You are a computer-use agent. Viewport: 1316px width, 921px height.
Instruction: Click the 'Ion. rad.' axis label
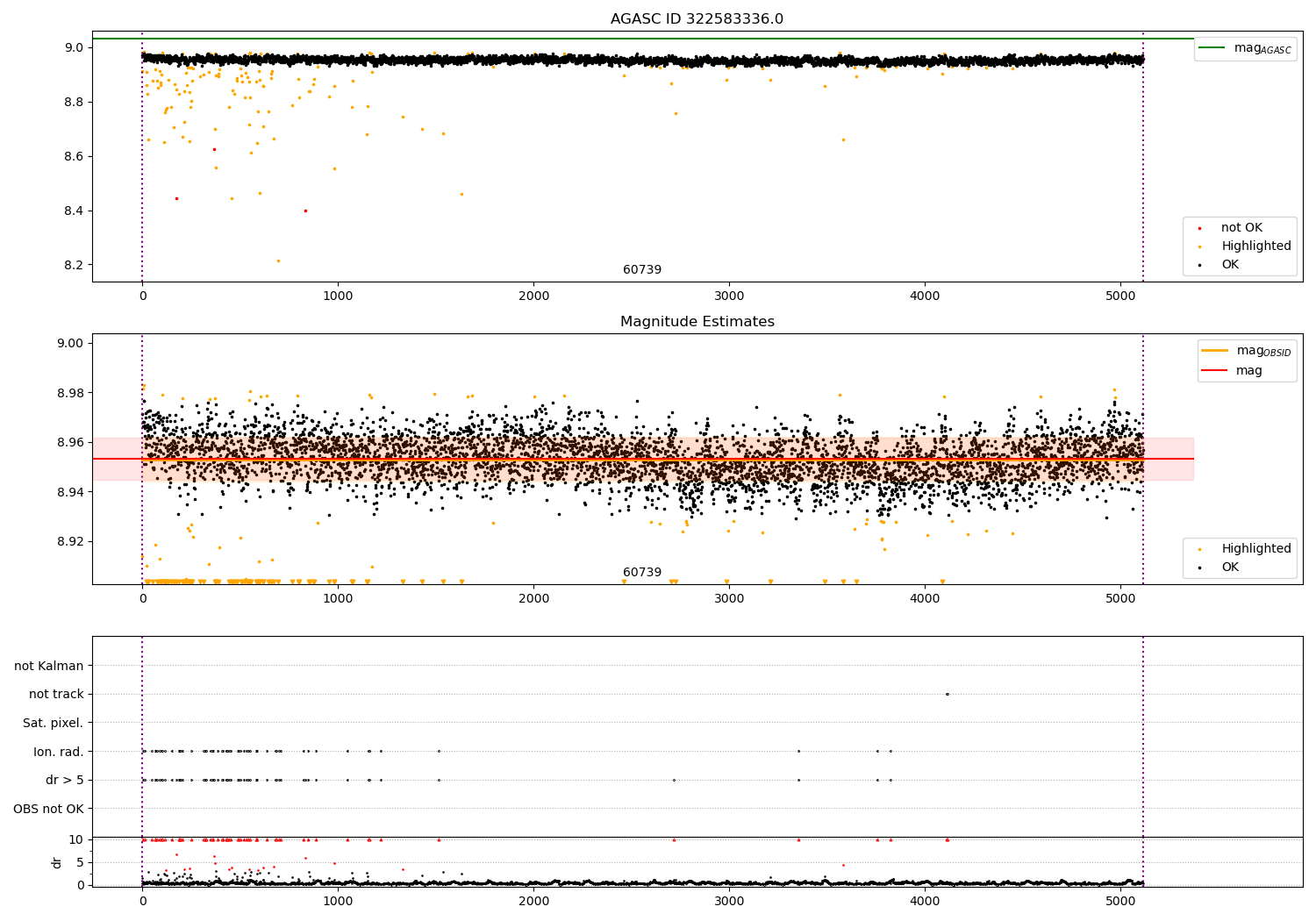[x=59, y=752]
